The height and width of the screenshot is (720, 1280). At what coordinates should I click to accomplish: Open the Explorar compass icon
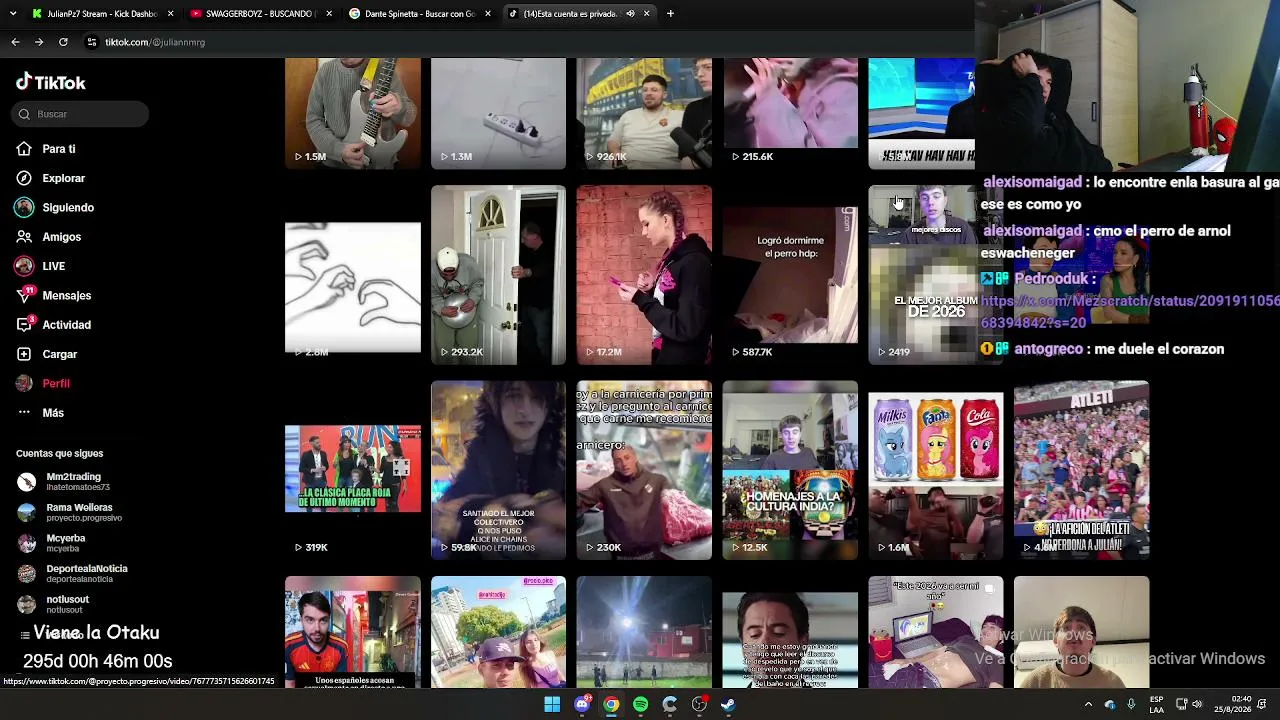tap(24, 178)
